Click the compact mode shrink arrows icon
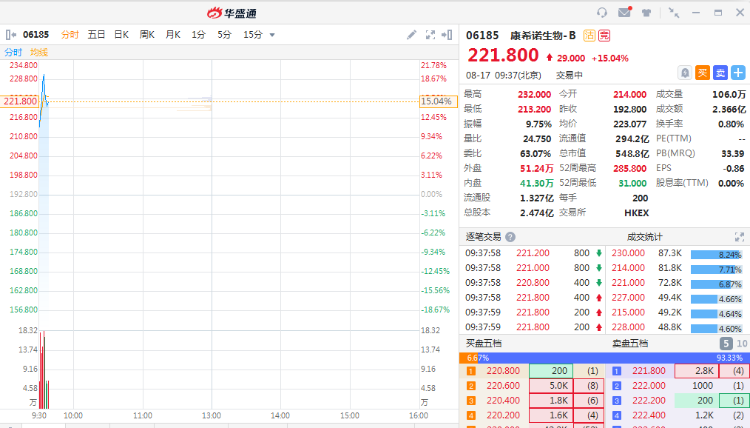The image size is (750, 428). [x=673, y=13]
